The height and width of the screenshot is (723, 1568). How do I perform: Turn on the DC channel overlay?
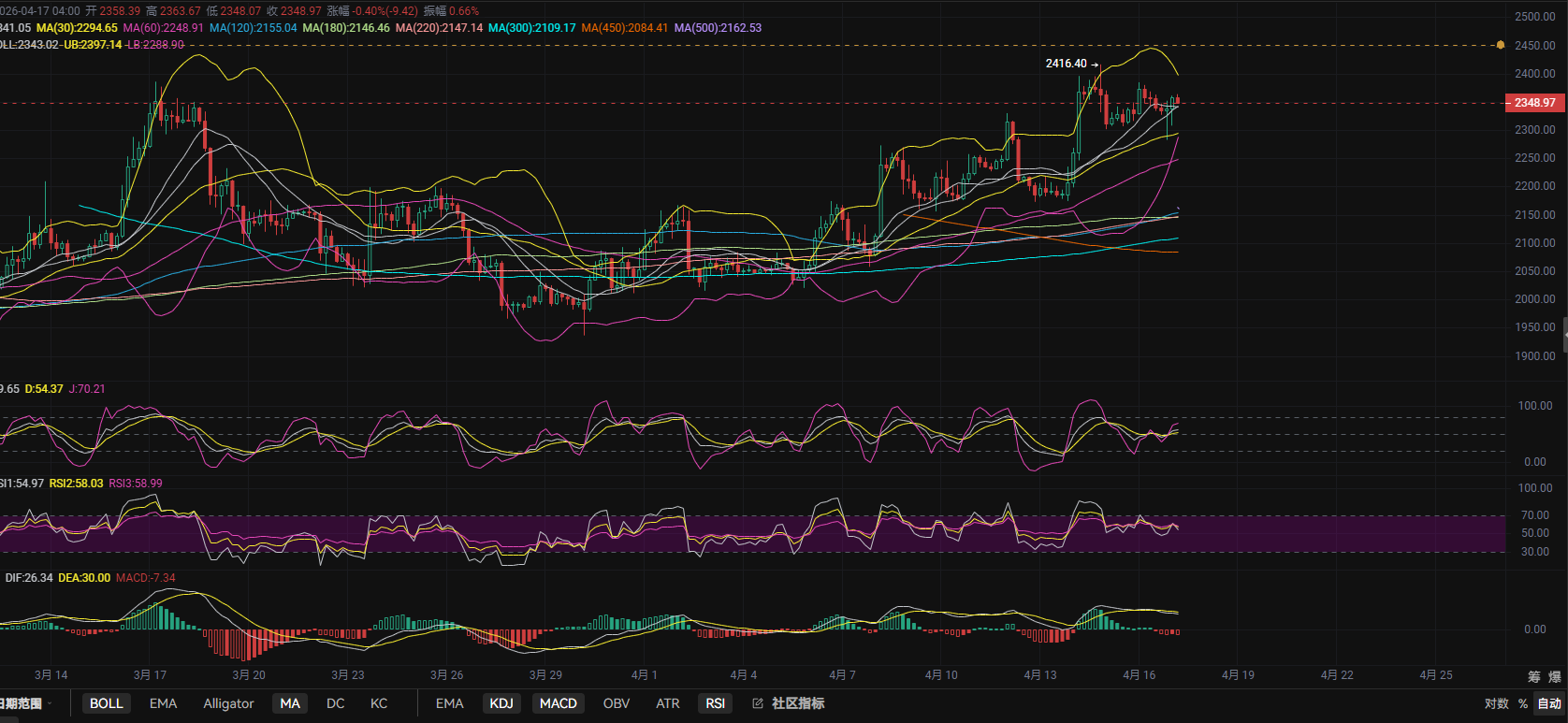pos(335,703)
